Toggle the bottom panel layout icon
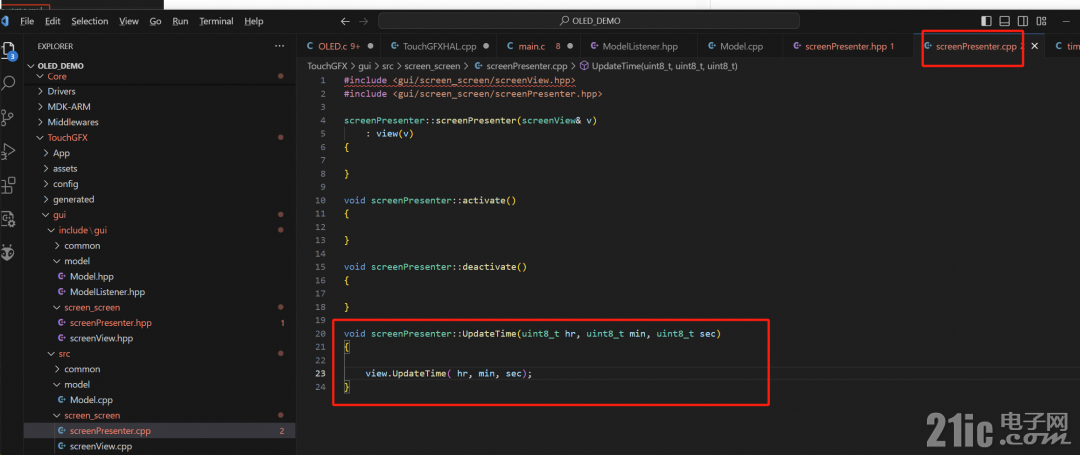Image resolution: width=1080 pixels, height=455 pixels. tap(1005, 21)
